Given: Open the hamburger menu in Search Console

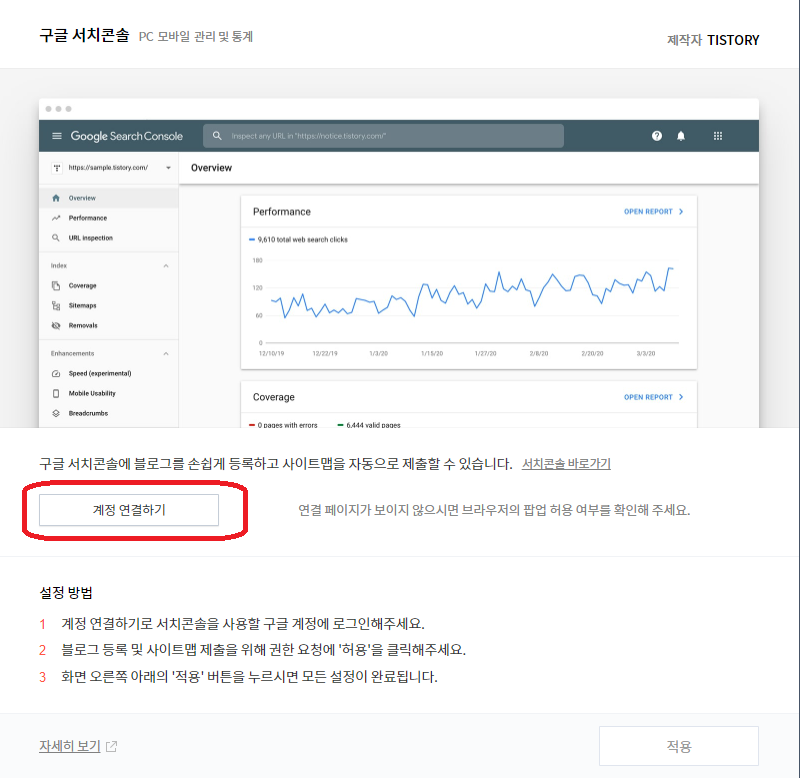Looking at the screenshot, I should click(57, 136).
